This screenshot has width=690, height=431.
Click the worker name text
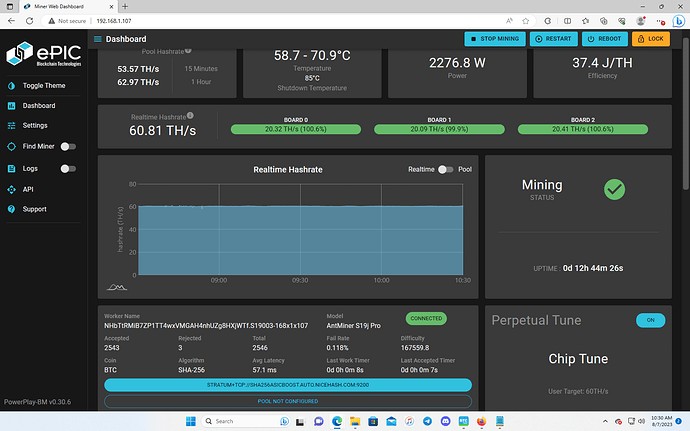(x=206, y=326)
